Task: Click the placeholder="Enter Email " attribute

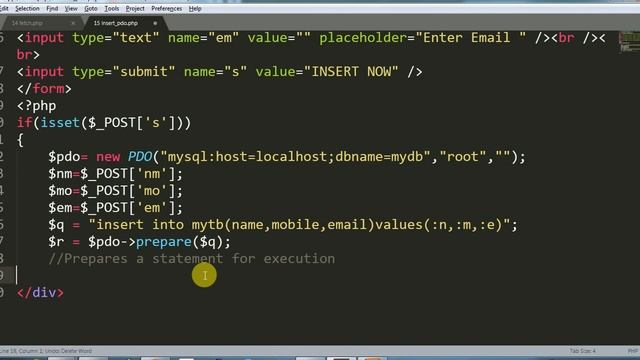Action: tap(422, 38)
